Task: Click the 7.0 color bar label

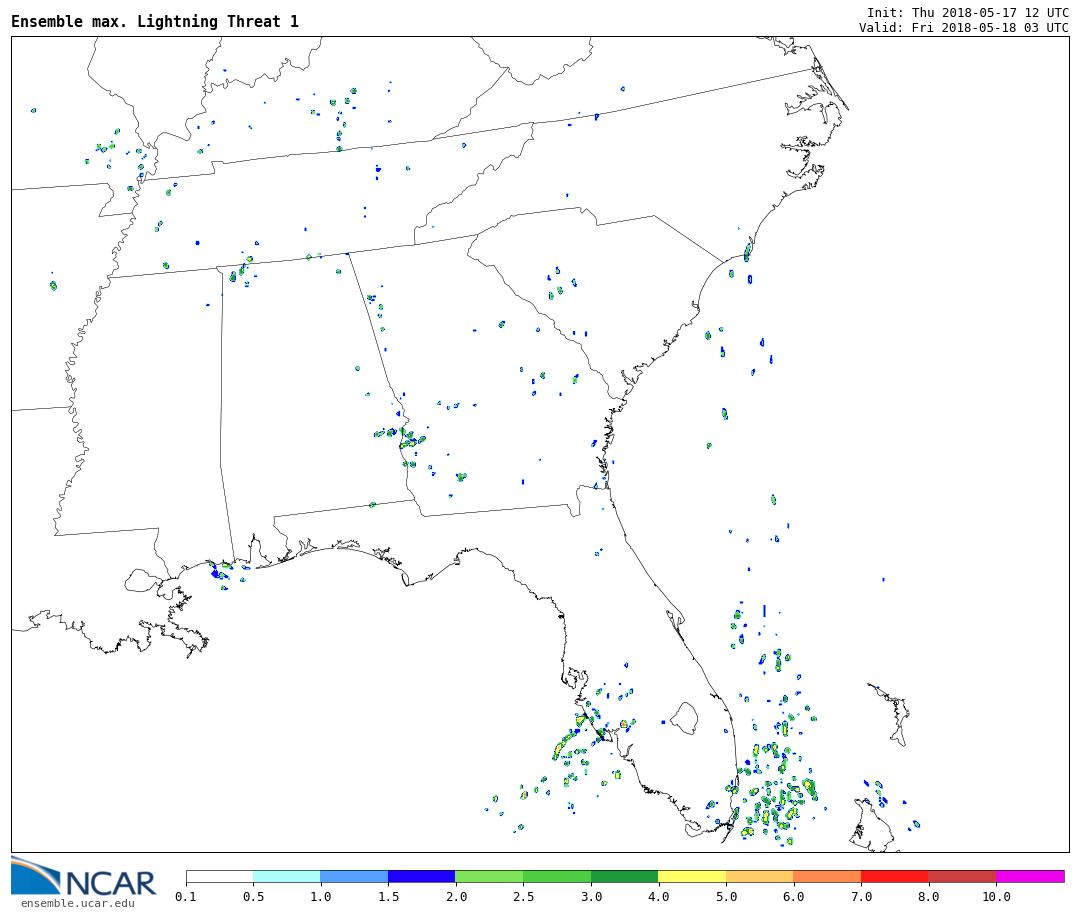Action: [x=861, y=896]
